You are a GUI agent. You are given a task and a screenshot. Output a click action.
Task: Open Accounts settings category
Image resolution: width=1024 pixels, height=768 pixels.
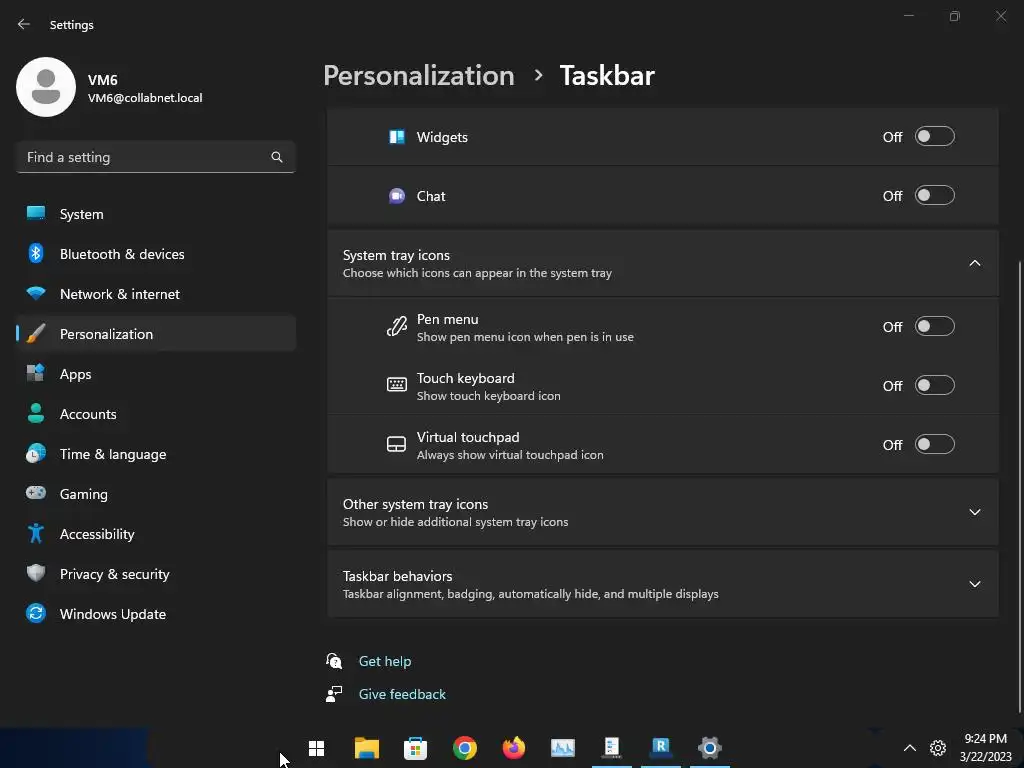click(x=155, y=414)
